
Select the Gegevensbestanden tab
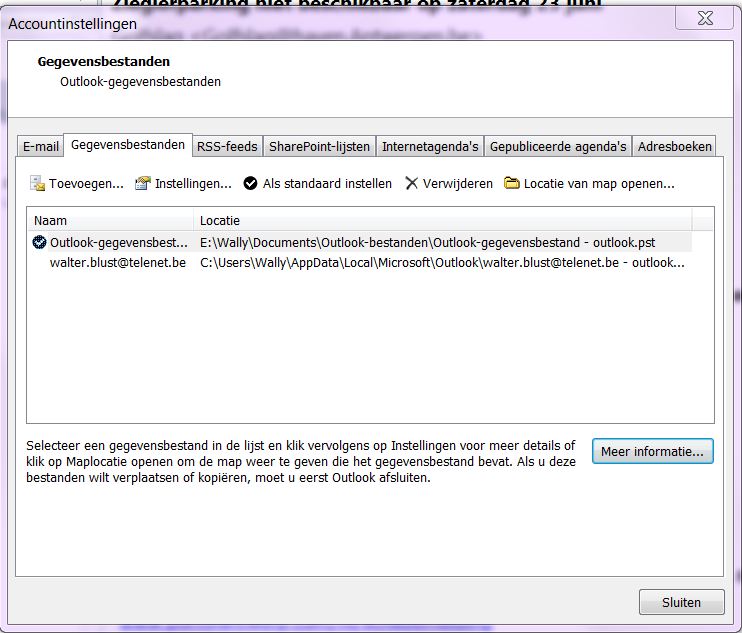tap(128, 145)
